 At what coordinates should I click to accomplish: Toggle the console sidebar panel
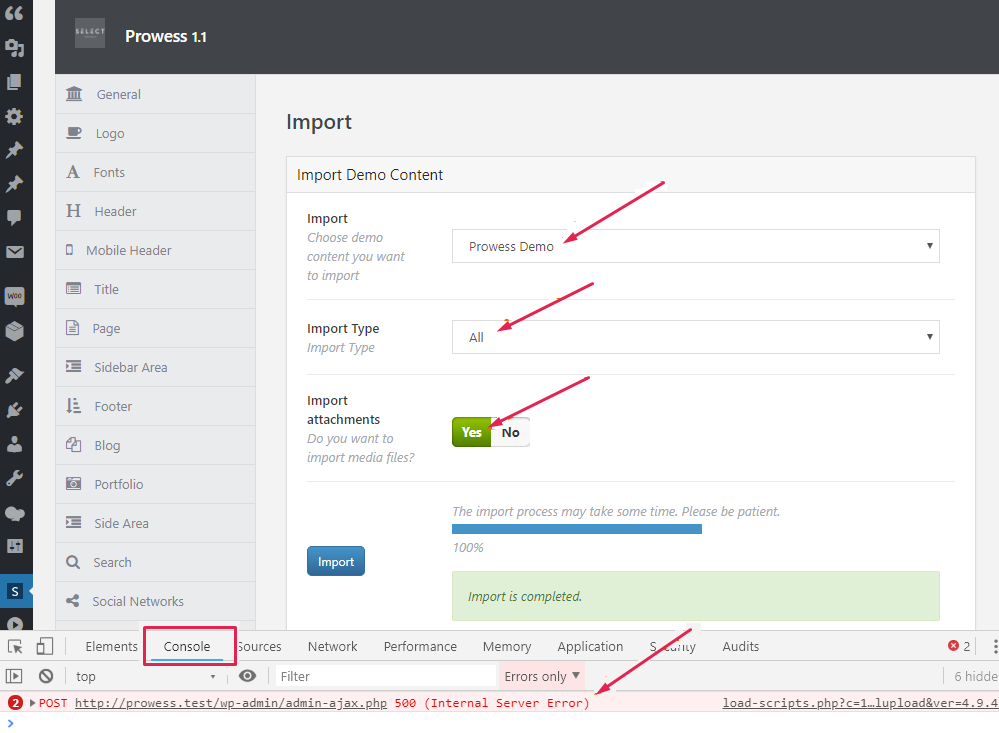coord(15,676)
